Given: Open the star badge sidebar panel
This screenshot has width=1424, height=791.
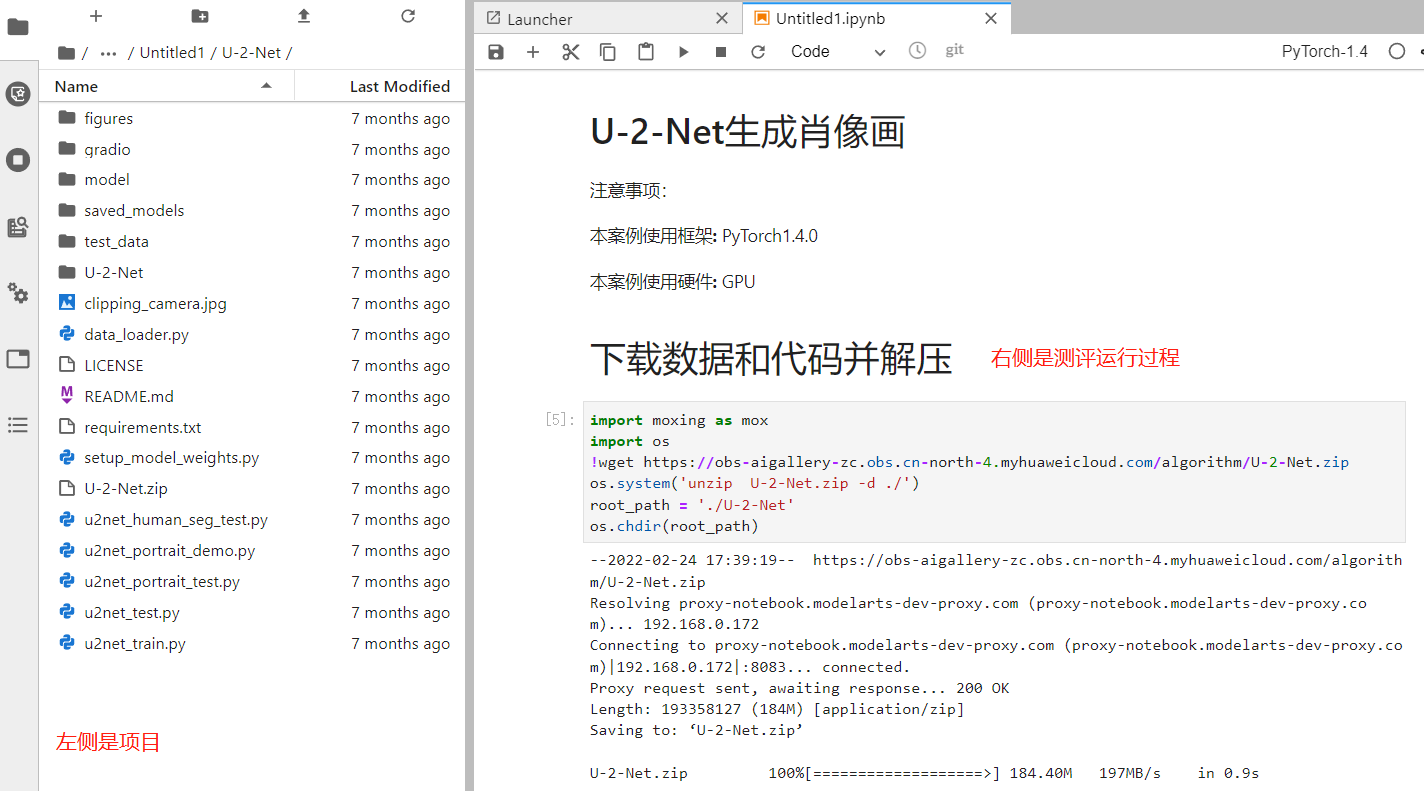Looking at the screenshot, I should [x=18, y=94].
